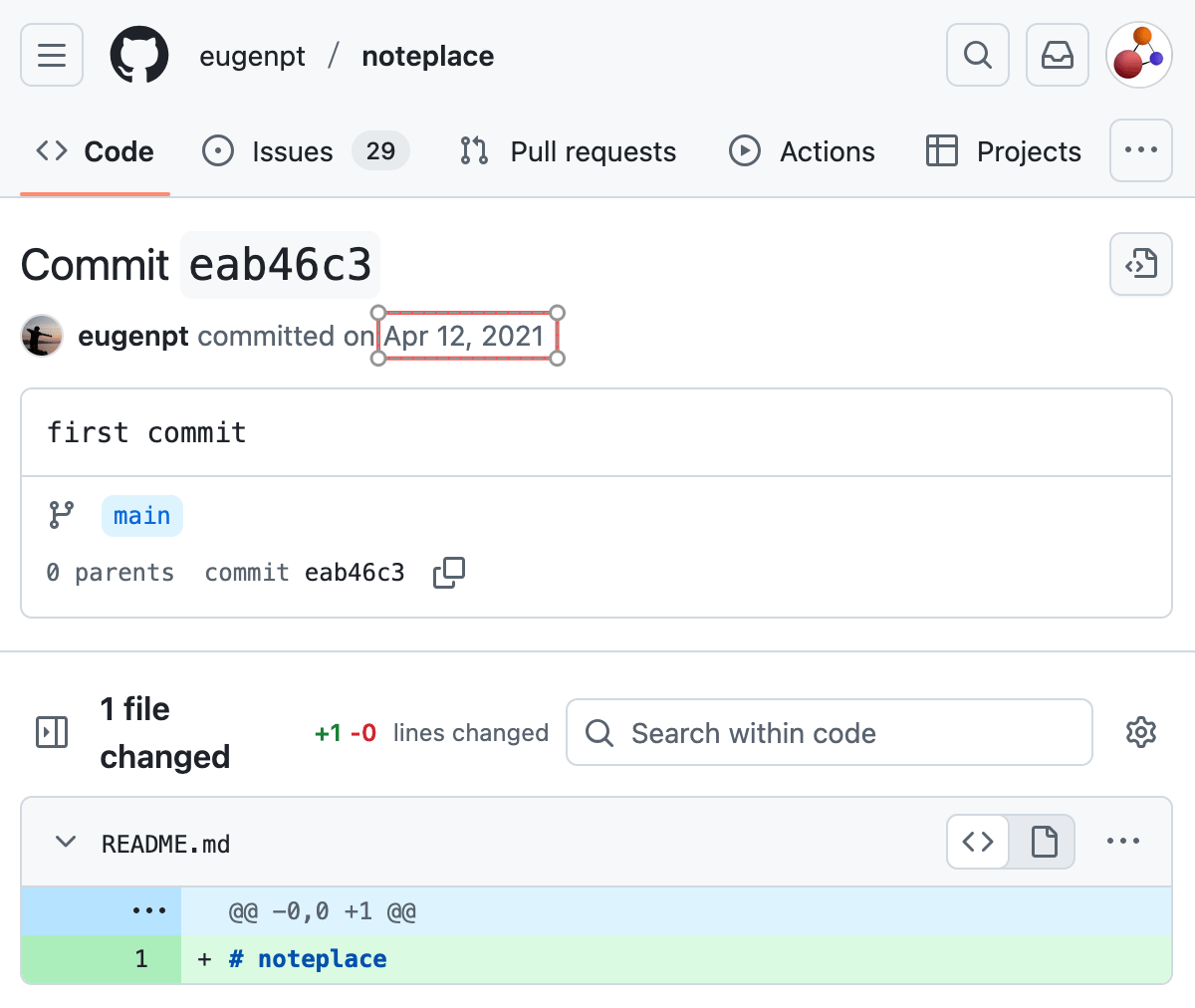Switch diff to rich rendered view
Viewport: 1195px width, 1008px height.
click(x=1043, y=842)
